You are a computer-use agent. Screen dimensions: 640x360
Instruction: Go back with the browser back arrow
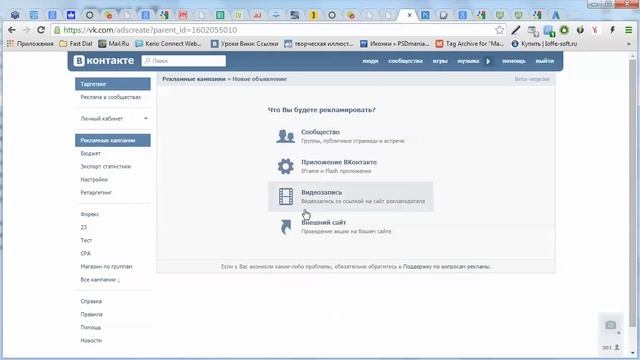coord(12,30)
